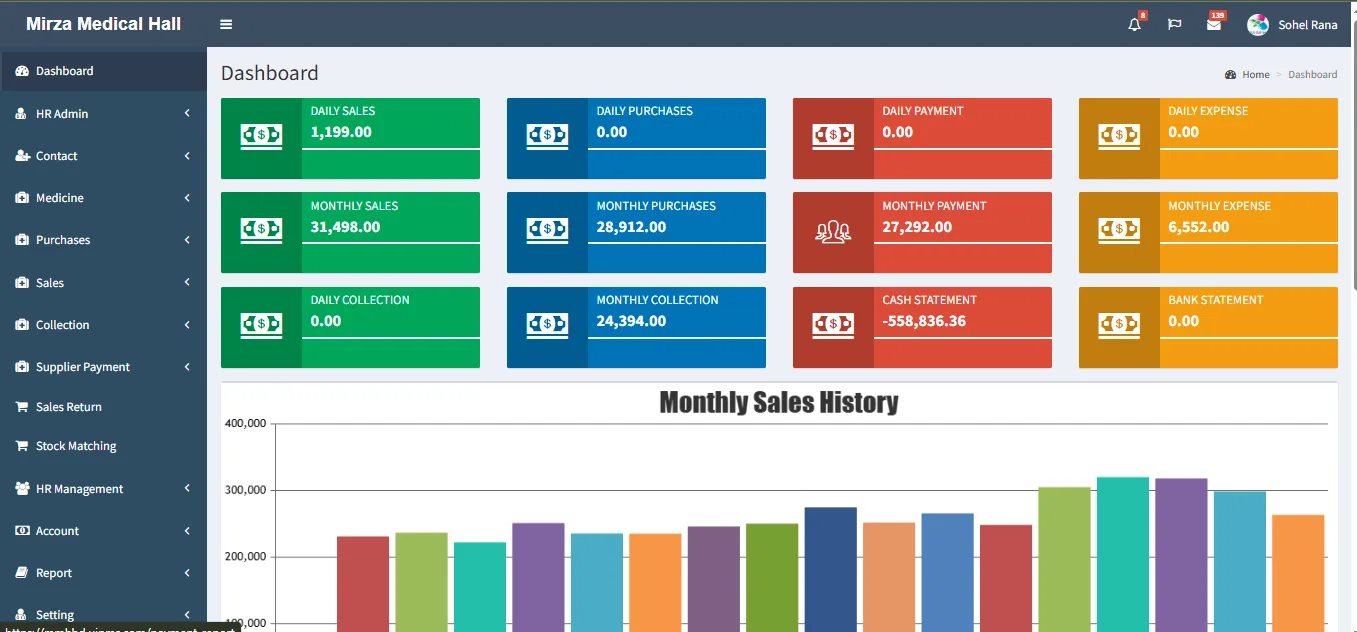Click the Monthly Payment people icon
Screen dimensions: 1357x632
pyautogui.click(x=833, y=232)
